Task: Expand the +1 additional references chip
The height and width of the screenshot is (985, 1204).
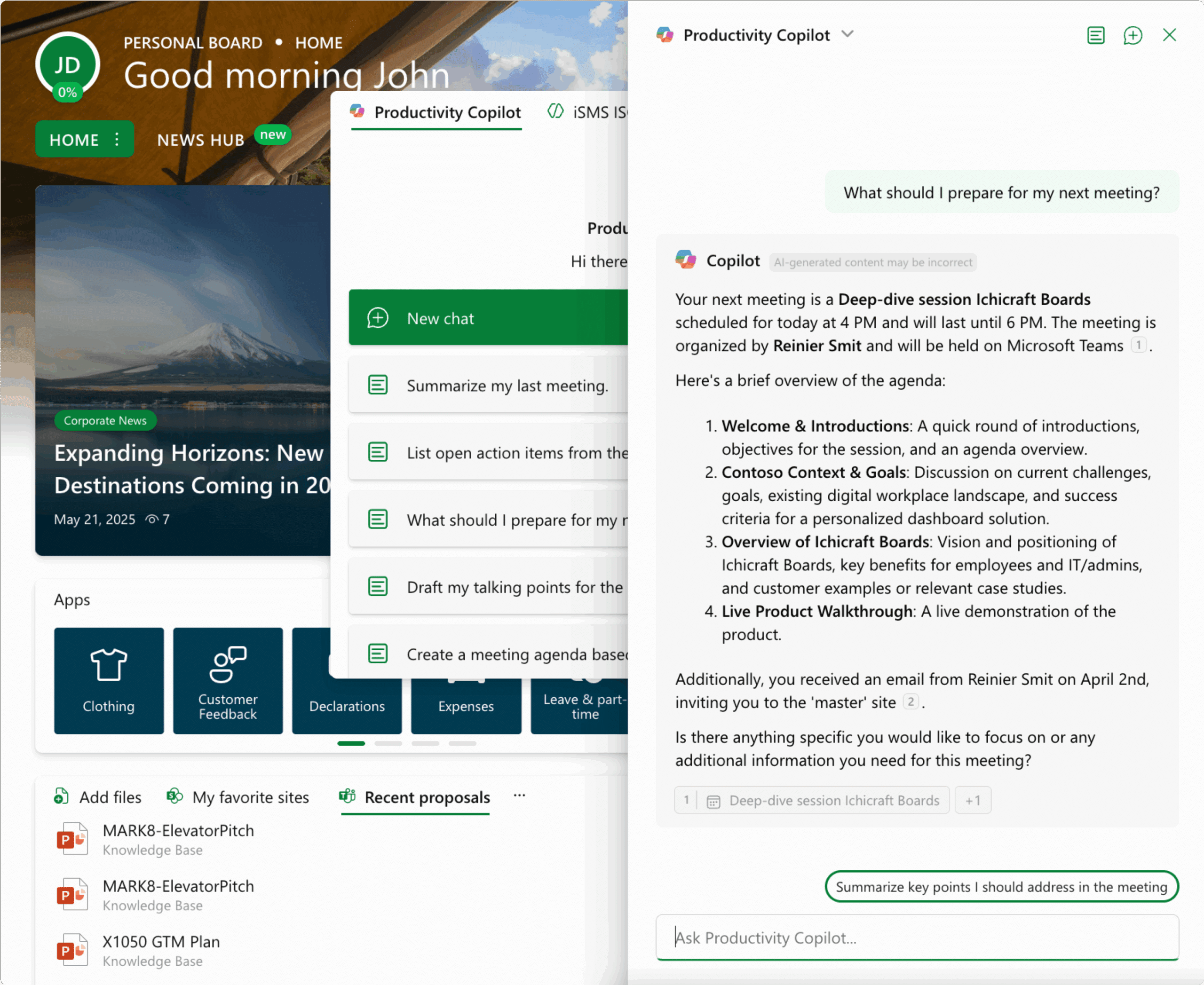Action: (x=973, y=800)
